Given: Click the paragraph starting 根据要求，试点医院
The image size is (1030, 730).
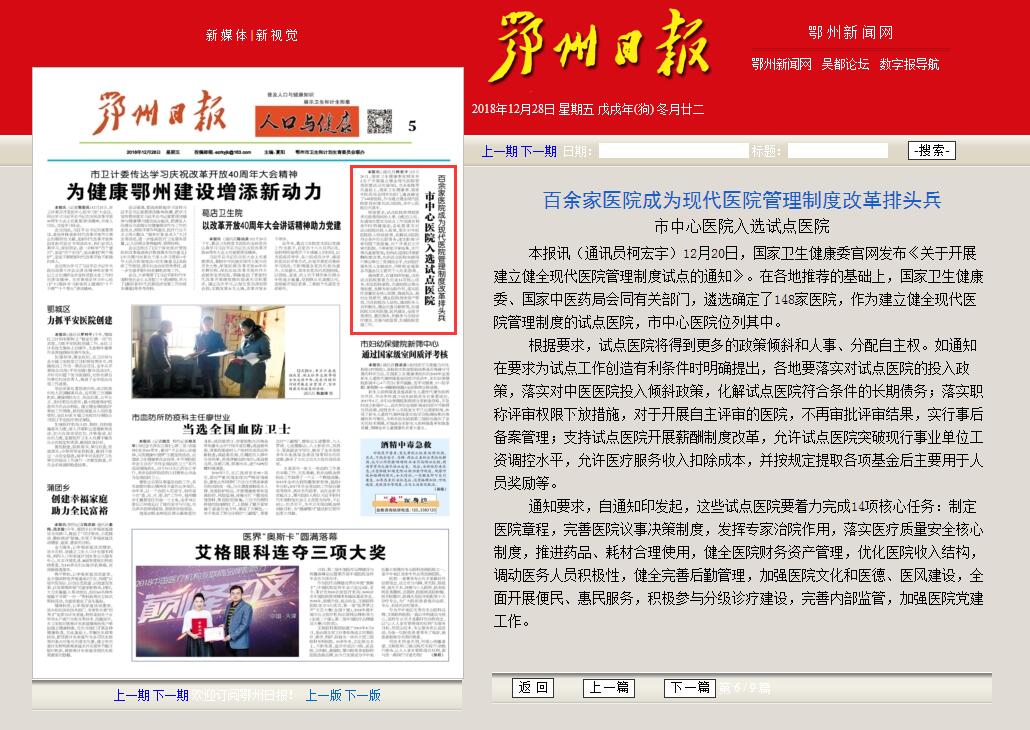Looking at the screenshot, I should click(x=738, y=414).
